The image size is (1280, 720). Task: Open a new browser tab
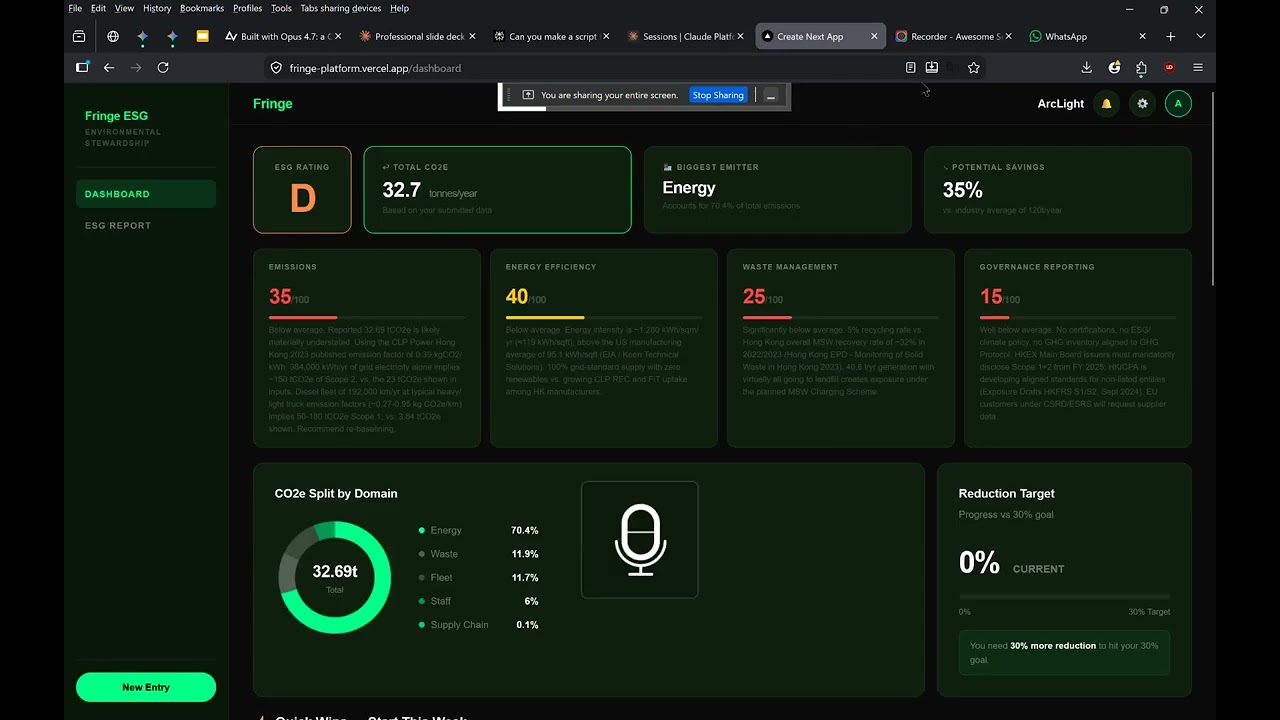[x=1171, y=36]
